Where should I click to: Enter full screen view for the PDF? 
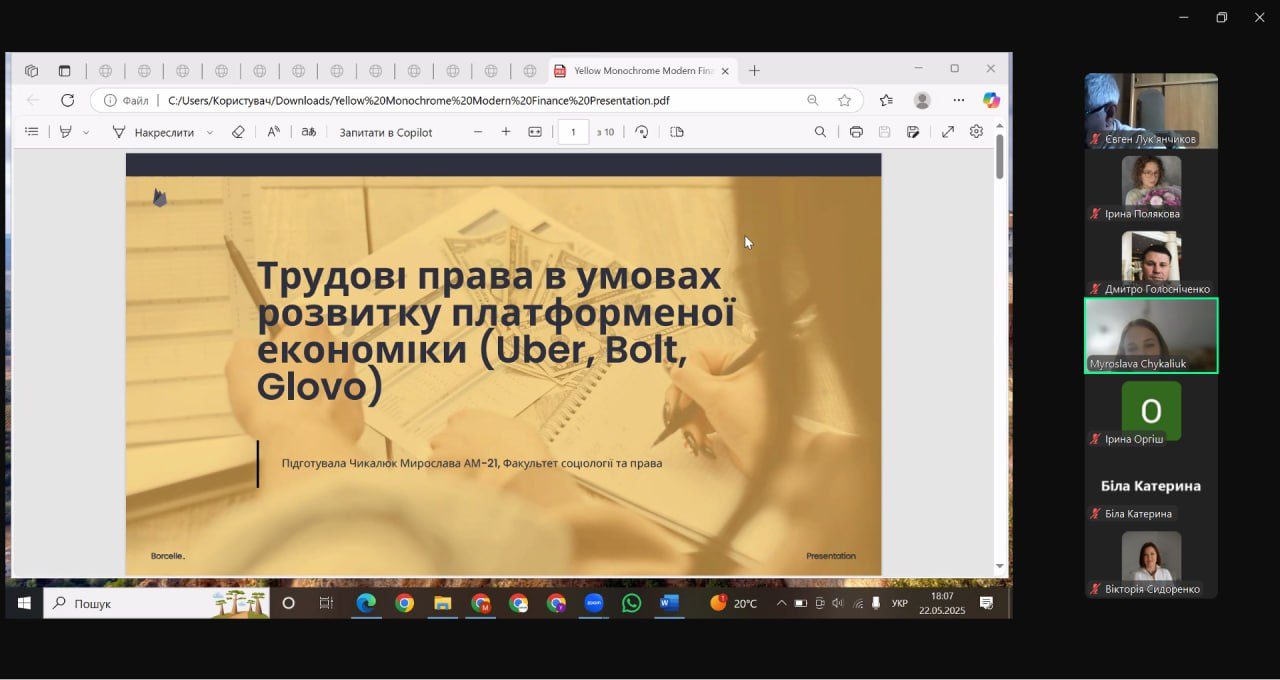tap(948, 132)
